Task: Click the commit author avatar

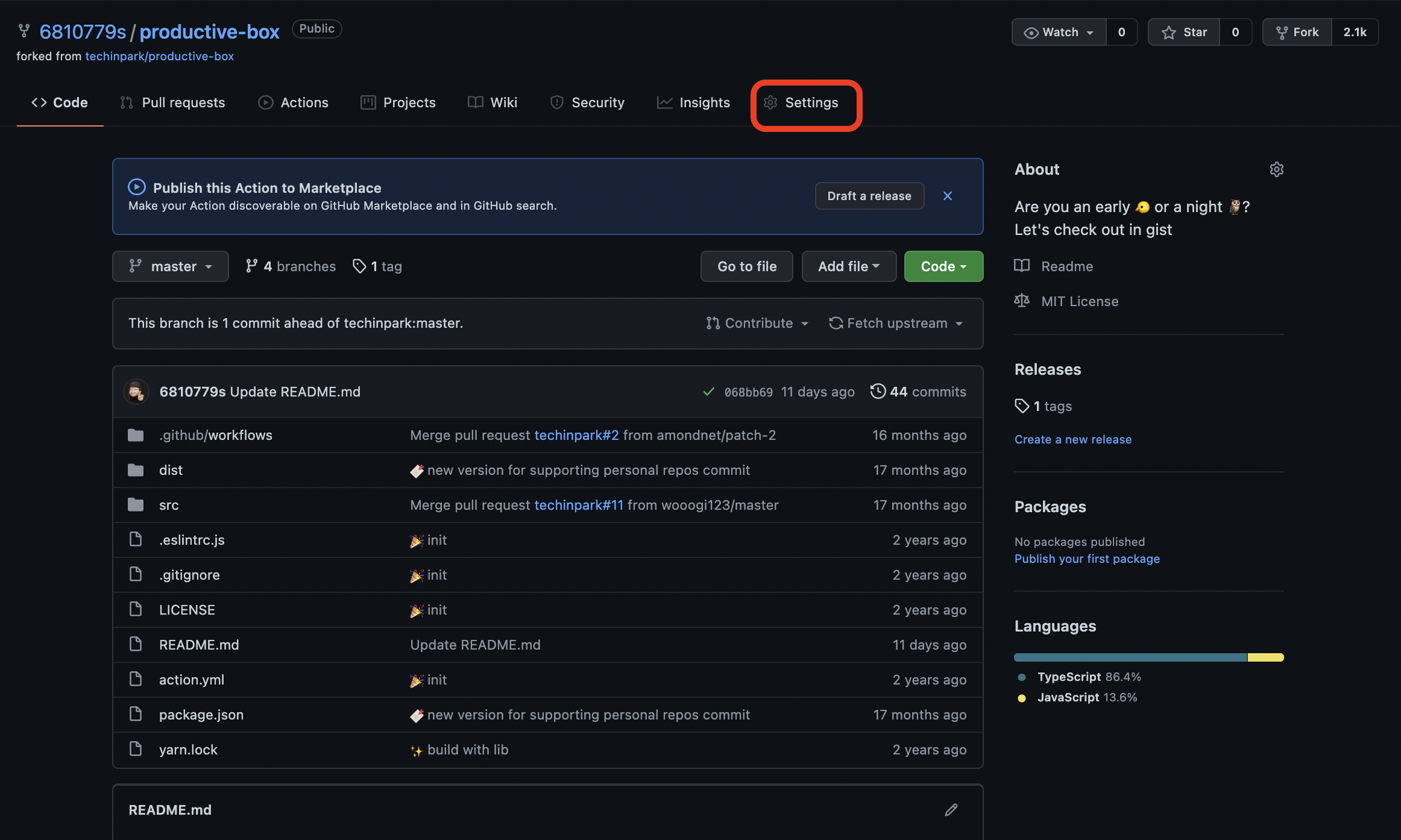Action: pos(136,392)
